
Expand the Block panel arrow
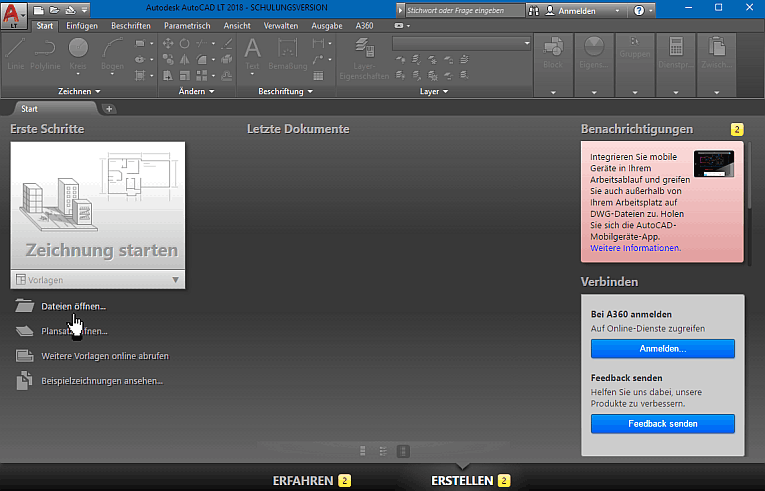pyautogui.click(x=553, y=92)
